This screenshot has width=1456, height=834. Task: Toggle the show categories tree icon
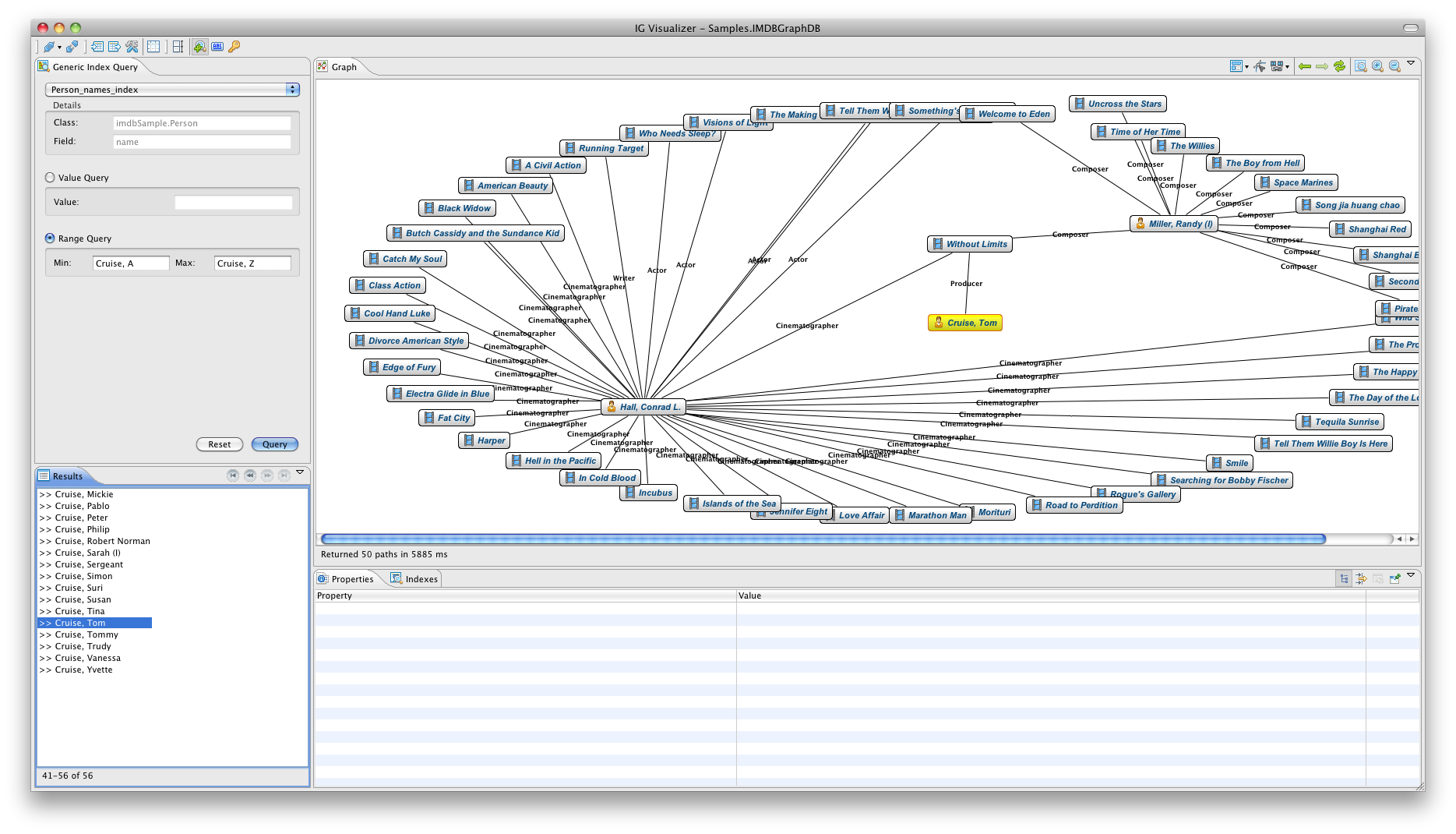pyautogui.click(x=1344, y=579)
